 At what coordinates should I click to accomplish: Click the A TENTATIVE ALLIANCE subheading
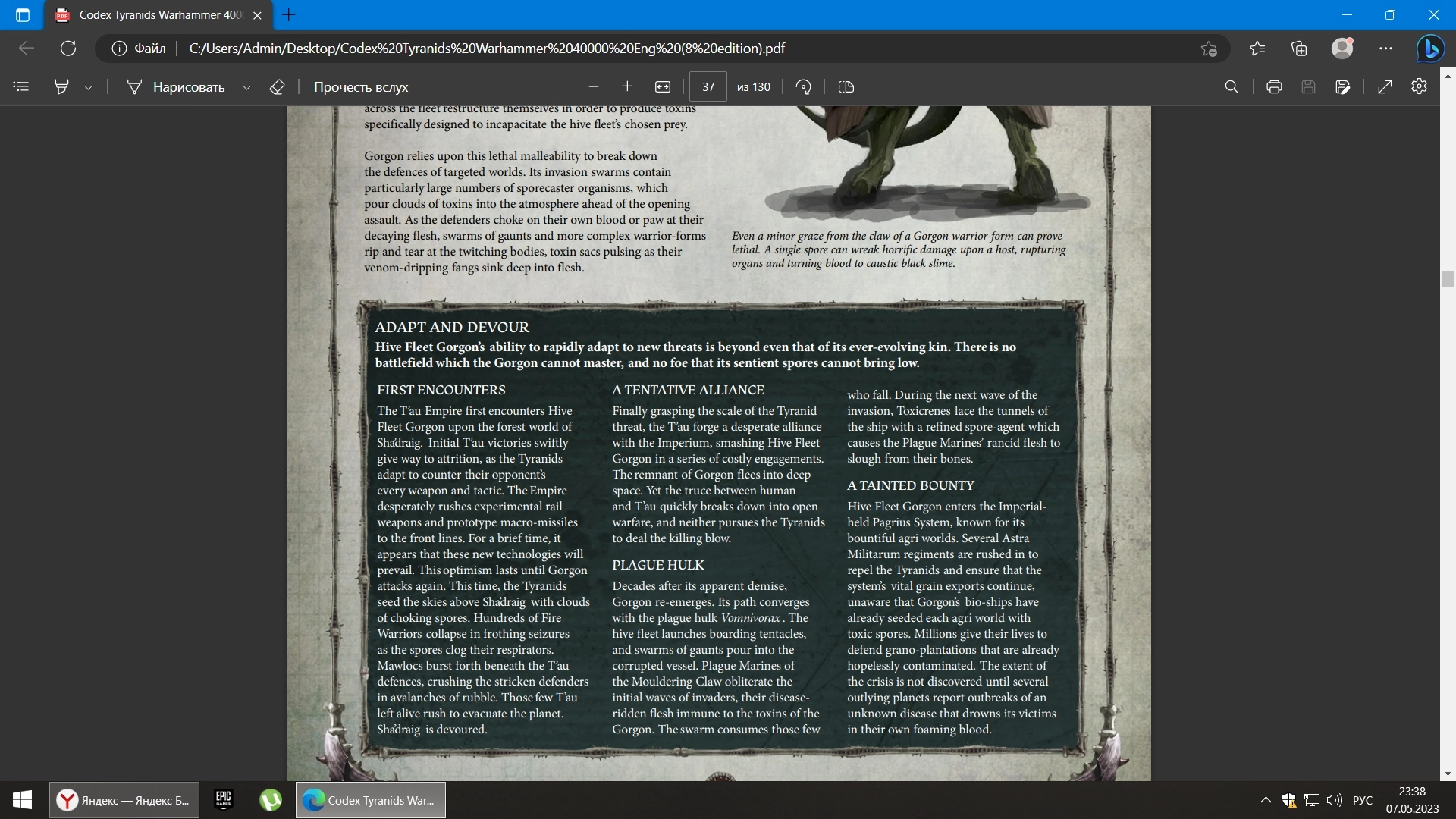pyautogui.click(x=688, y=390)
